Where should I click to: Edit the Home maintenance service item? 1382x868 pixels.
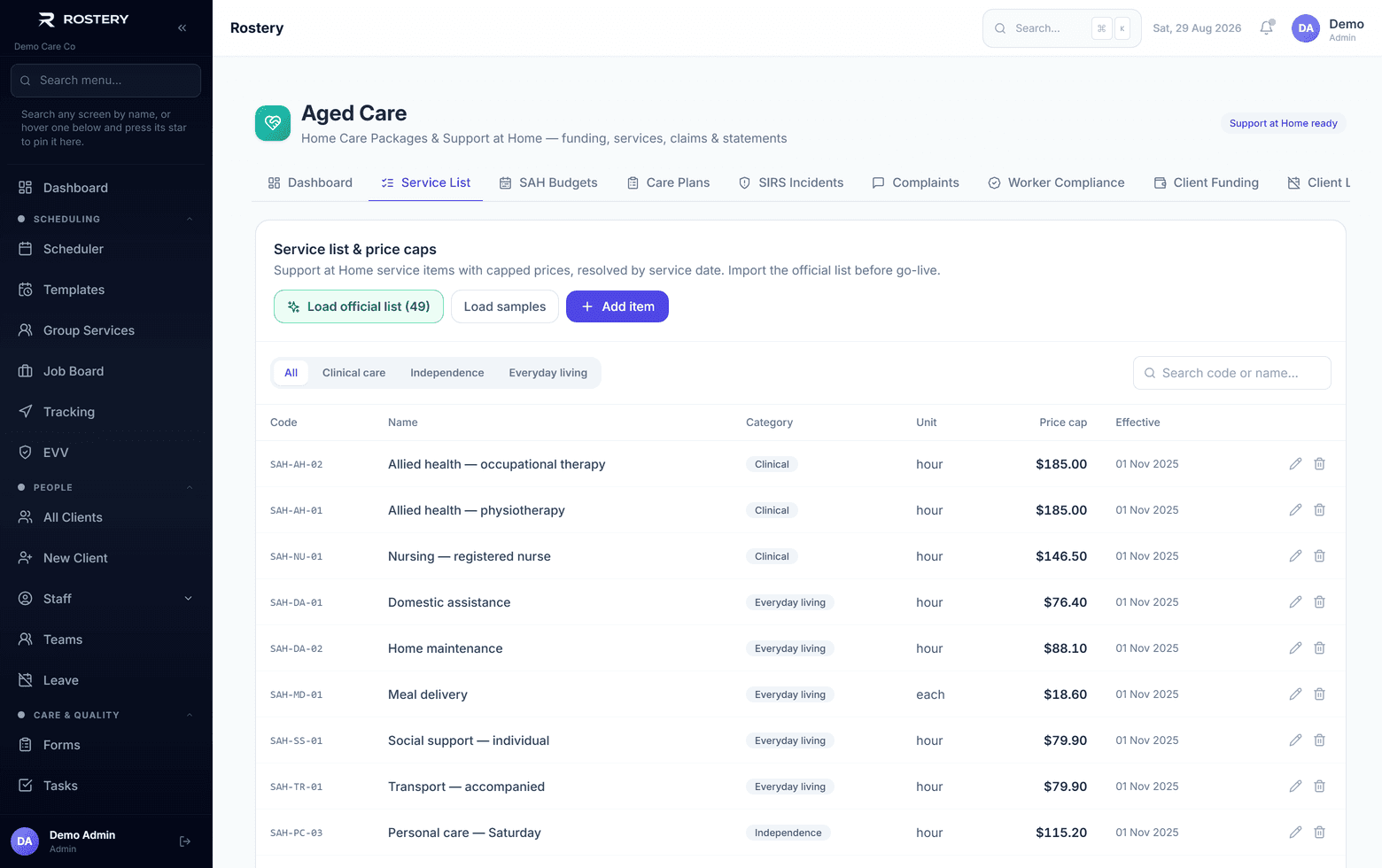coord(1295,648)
